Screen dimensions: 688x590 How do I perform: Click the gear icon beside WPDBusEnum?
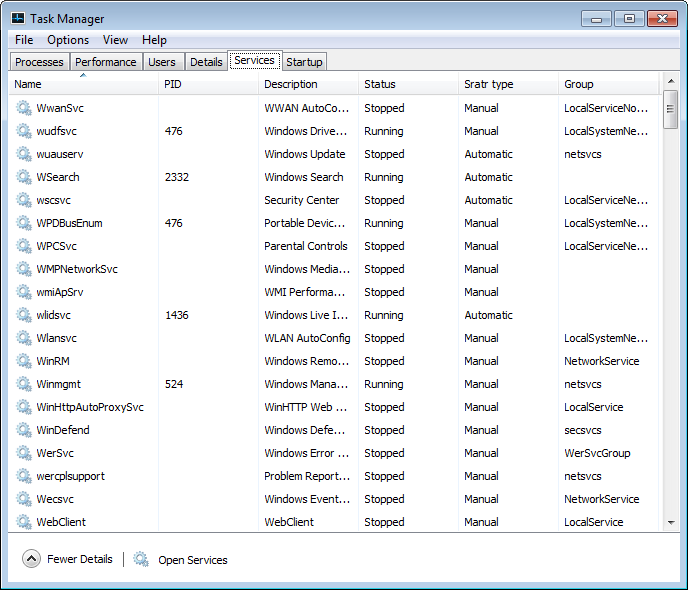pyautogui.click(x=24, y=223)
